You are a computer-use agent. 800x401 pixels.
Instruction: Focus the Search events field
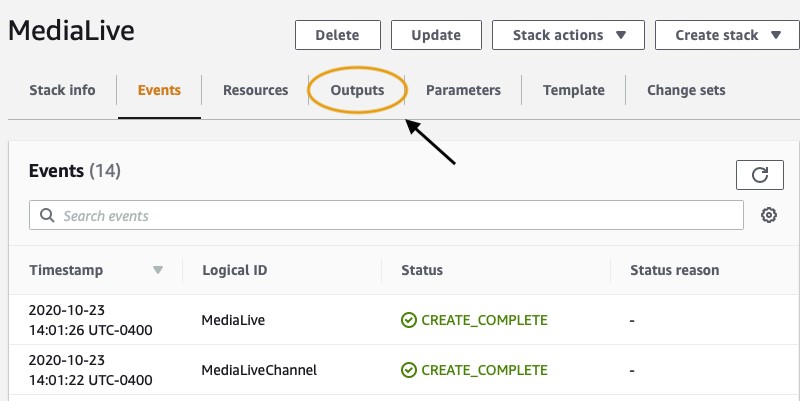386,215
